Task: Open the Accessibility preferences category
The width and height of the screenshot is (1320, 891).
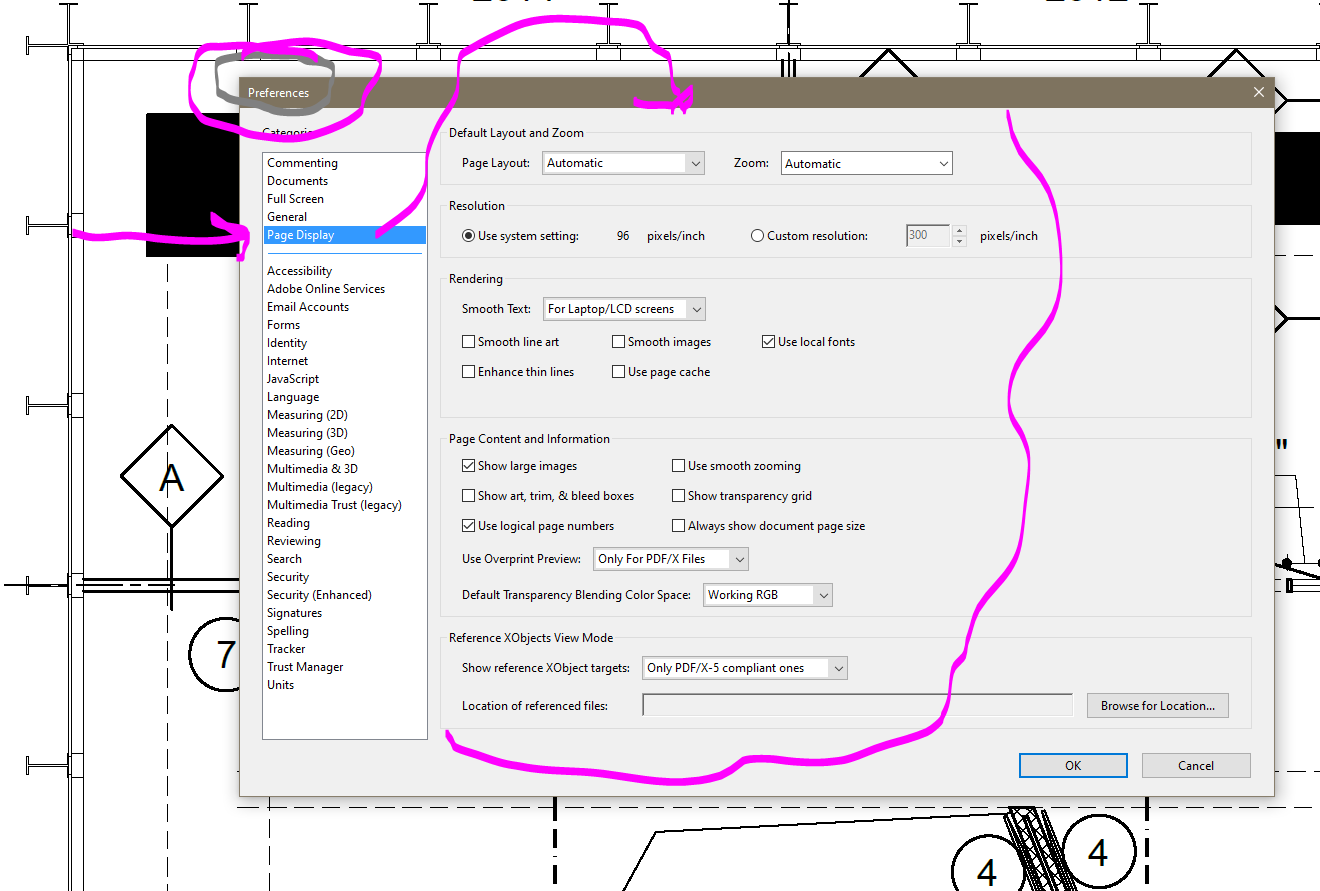Action: click(299, 270)
